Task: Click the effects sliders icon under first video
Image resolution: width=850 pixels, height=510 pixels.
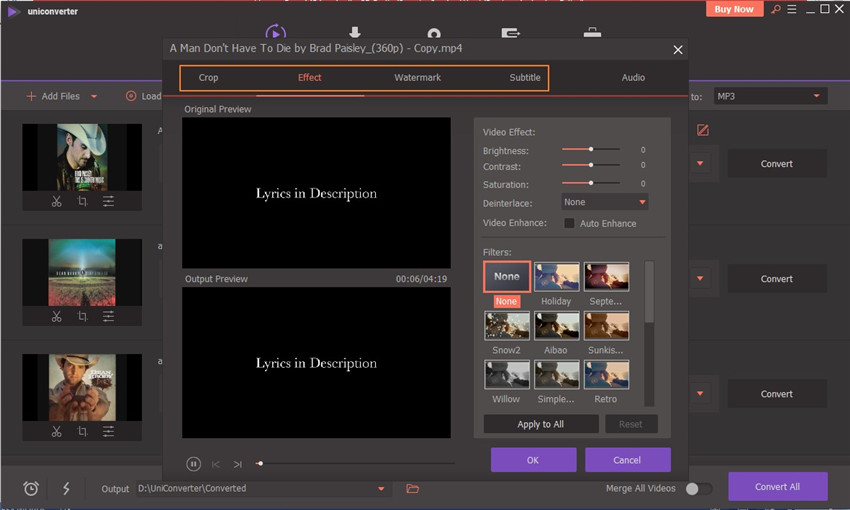Action: 108,202
